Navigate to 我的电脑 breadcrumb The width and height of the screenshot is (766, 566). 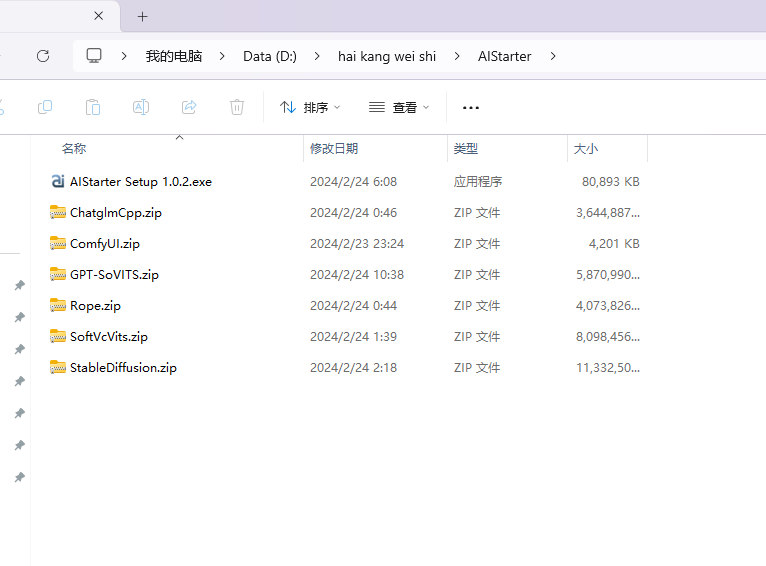(x=174, y=56)
